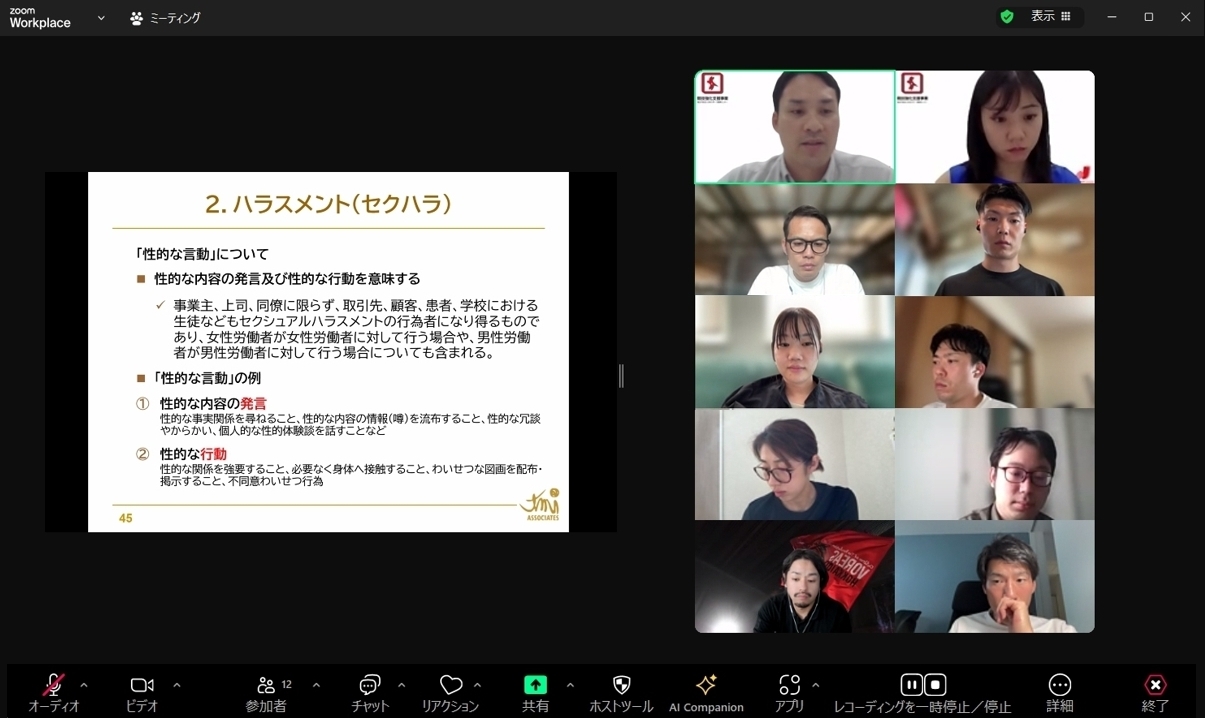Screen dimensions: 1205x718
Task: Click the red word 行動 on slide
Action: [213, 454]
